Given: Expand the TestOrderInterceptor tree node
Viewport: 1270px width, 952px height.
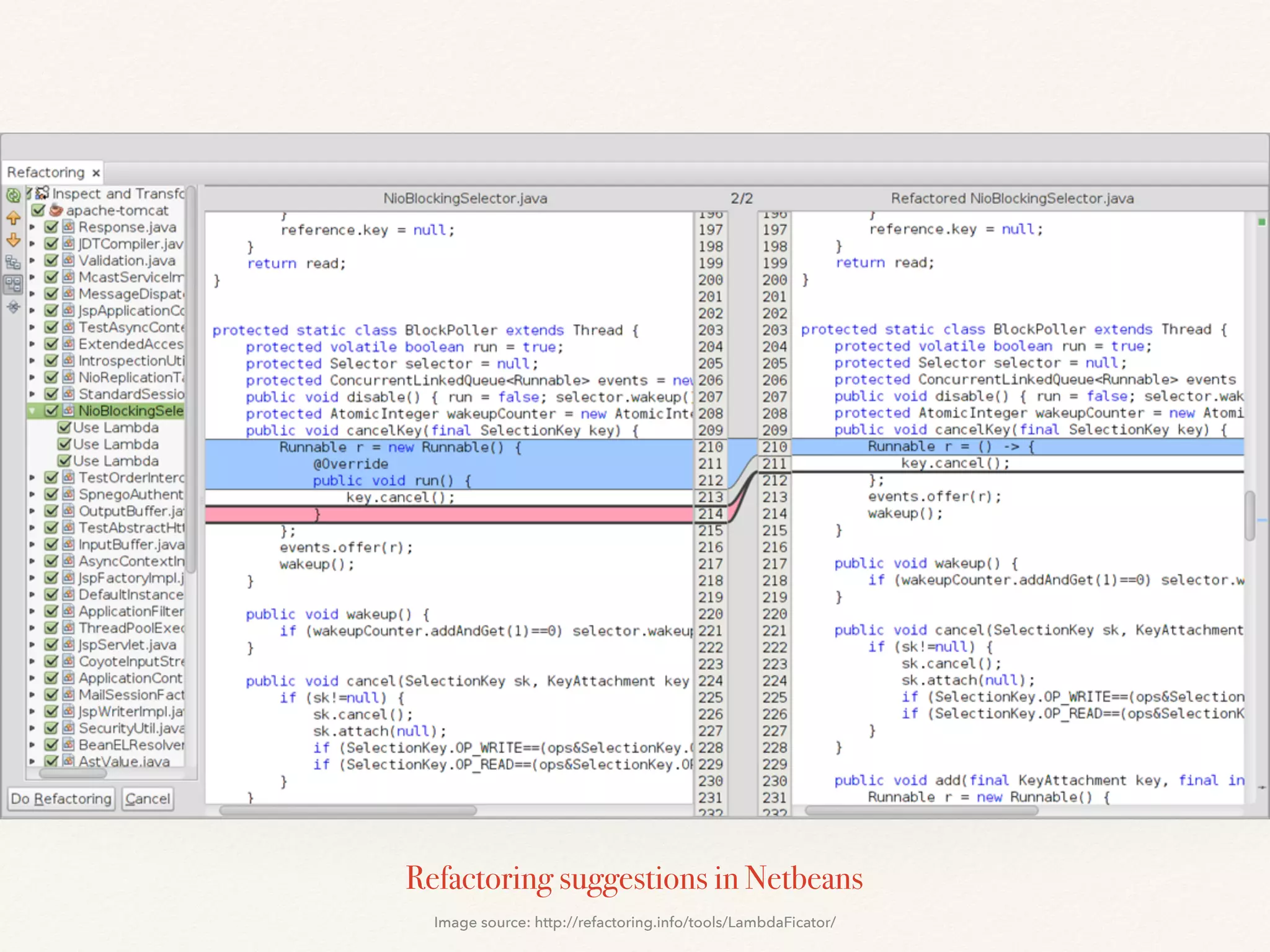Looking at the screenshot, I should 32,478.
